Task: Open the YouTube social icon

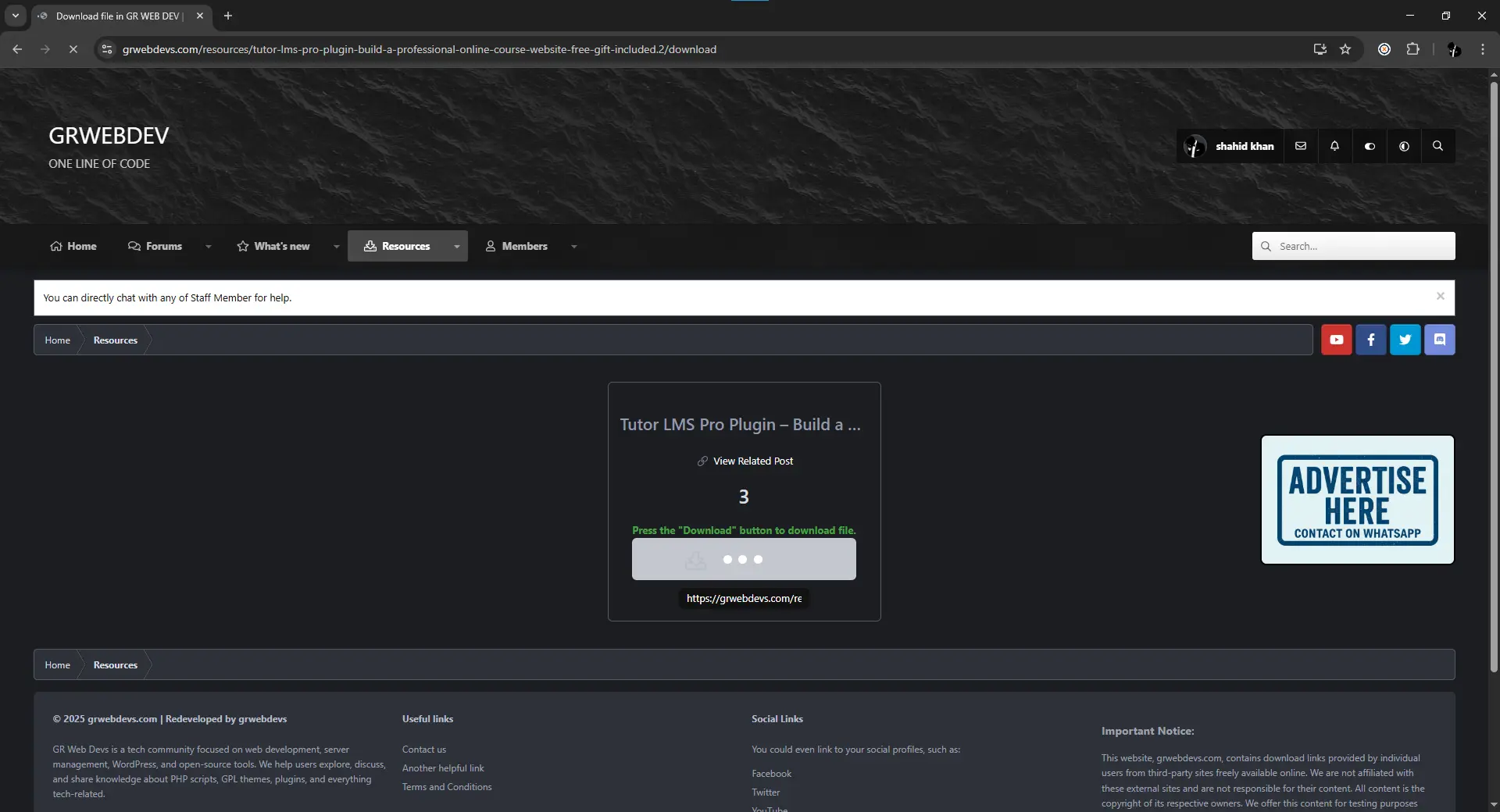Action: coord(1336,340)
